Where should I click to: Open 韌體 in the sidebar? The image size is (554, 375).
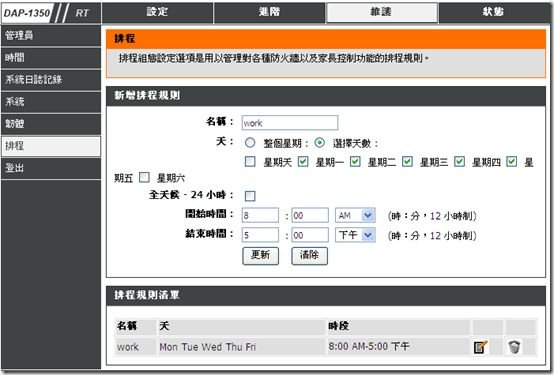coord(51,124)
